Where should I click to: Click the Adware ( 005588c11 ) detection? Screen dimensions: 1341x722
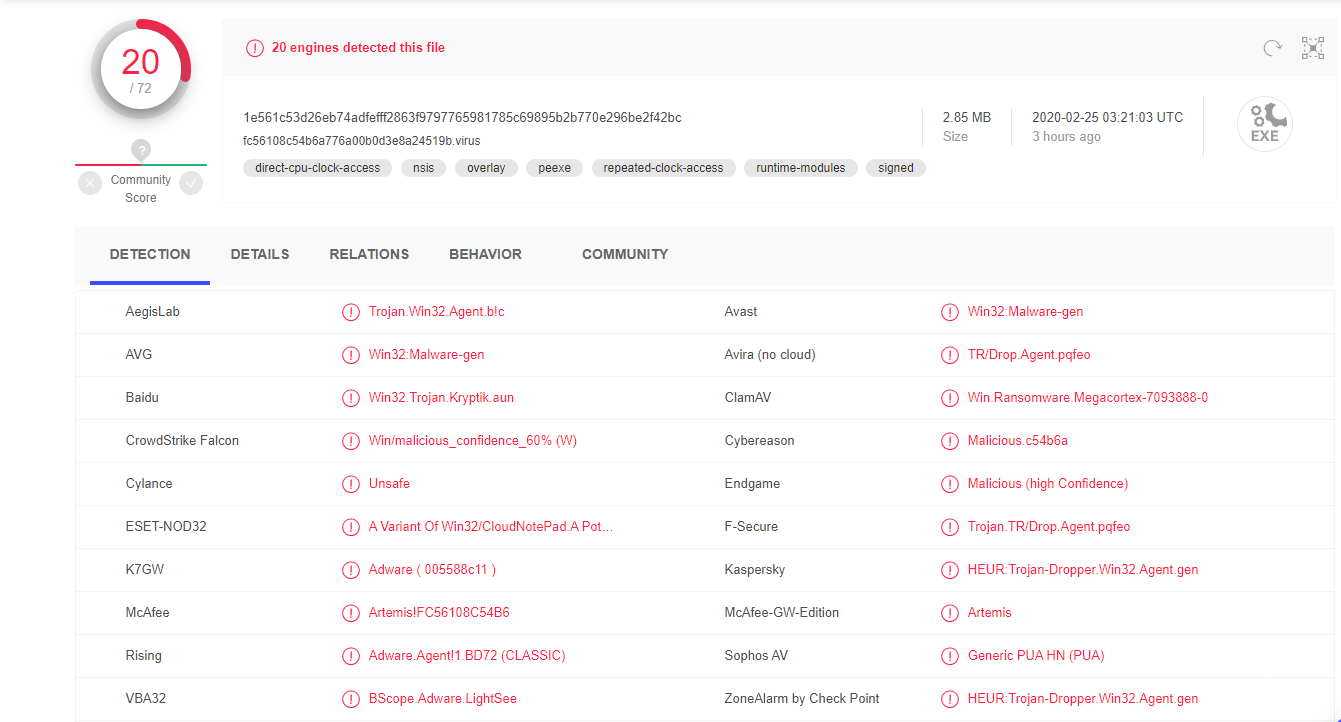(x=433, y=570)
